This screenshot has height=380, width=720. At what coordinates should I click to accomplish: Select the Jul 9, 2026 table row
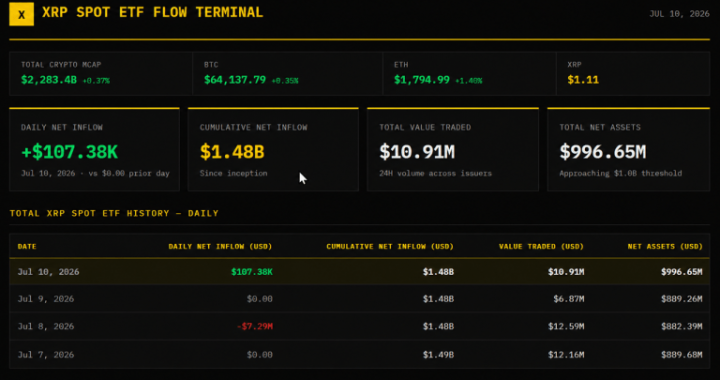(360, 299)
